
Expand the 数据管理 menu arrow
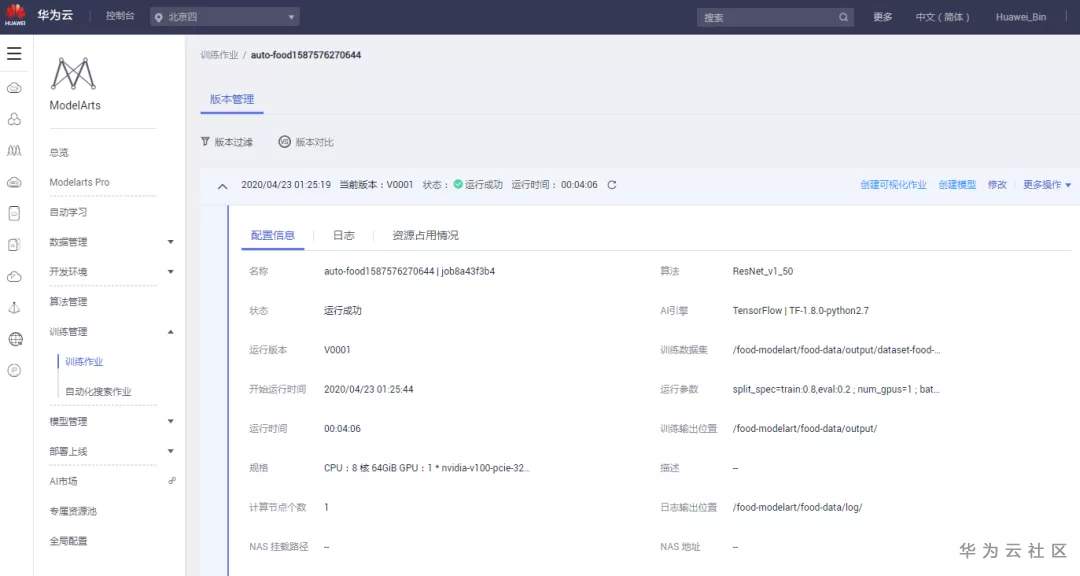click(x=171, y=242)
